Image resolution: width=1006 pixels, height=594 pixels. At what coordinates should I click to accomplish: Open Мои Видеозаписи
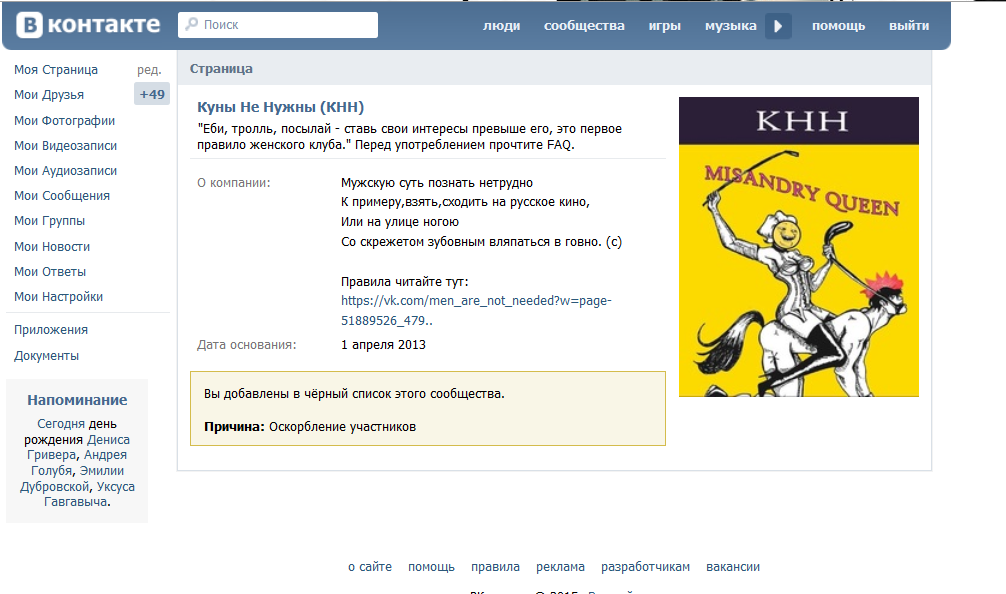[x=65, y=146]
